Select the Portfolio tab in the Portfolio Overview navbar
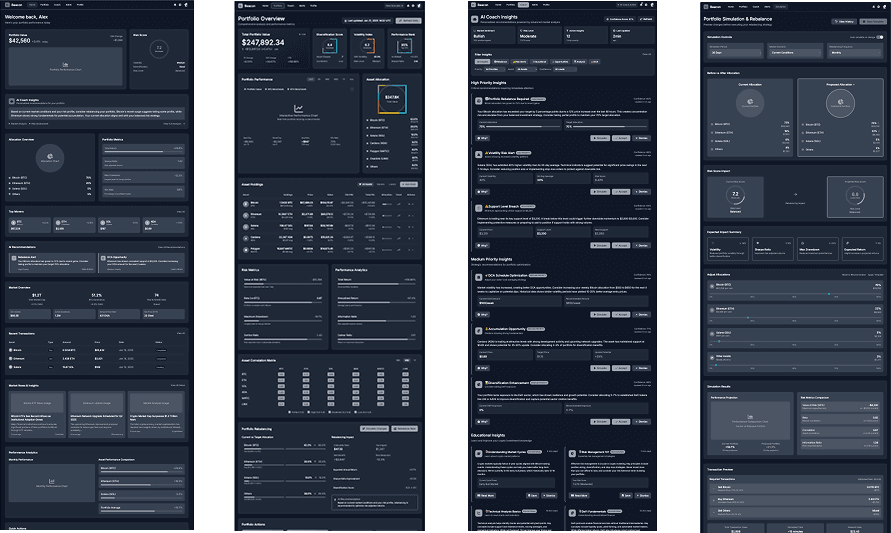This screenshot has width=891, height=533. (x=278, y=6)
